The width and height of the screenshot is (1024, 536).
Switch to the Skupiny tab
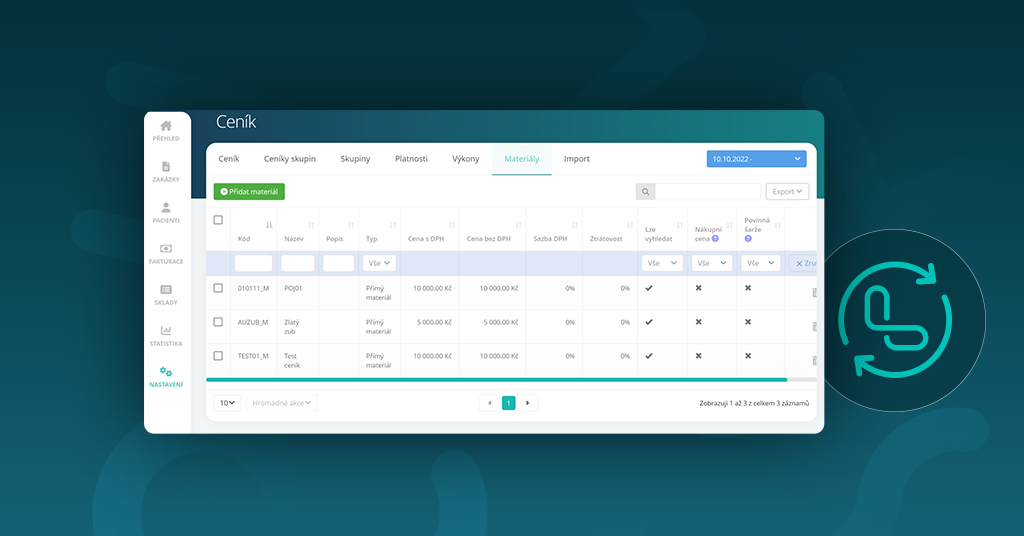pyautogui.click(x=355, y=159)
